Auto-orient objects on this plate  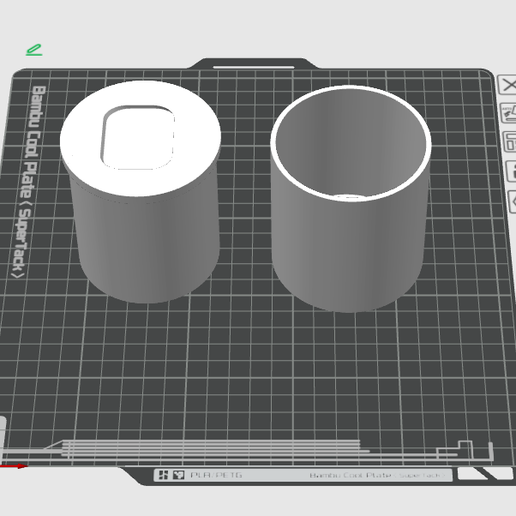508,113
